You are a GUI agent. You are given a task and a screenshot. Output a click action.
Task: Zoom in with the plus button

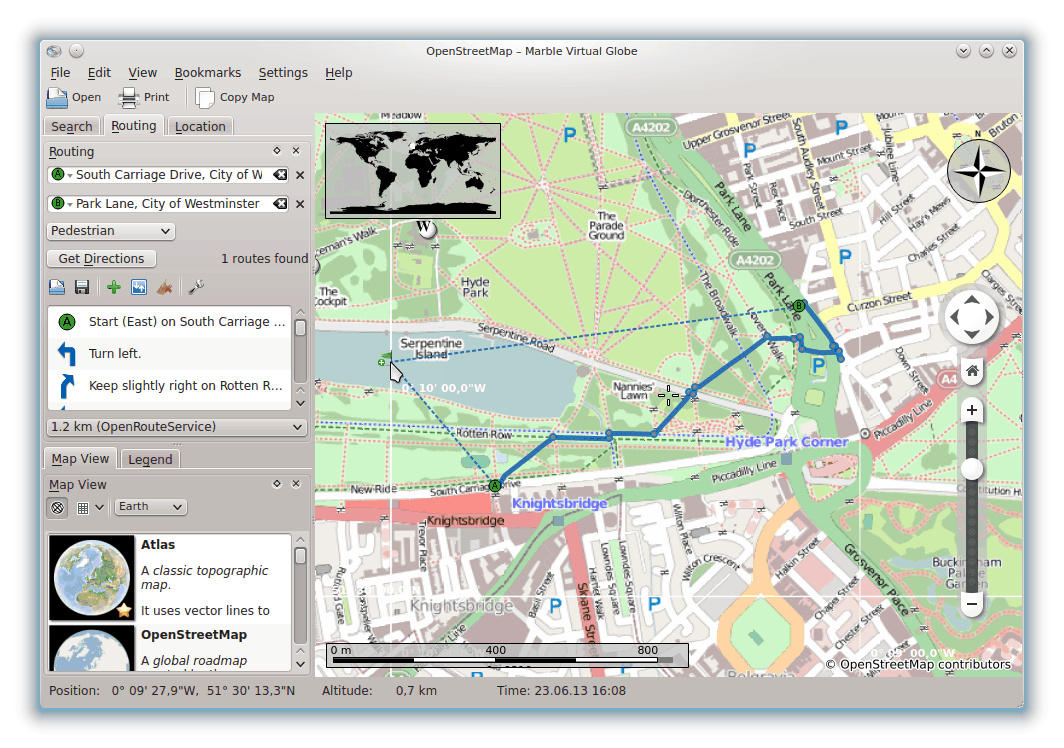[x=972, y=410]
